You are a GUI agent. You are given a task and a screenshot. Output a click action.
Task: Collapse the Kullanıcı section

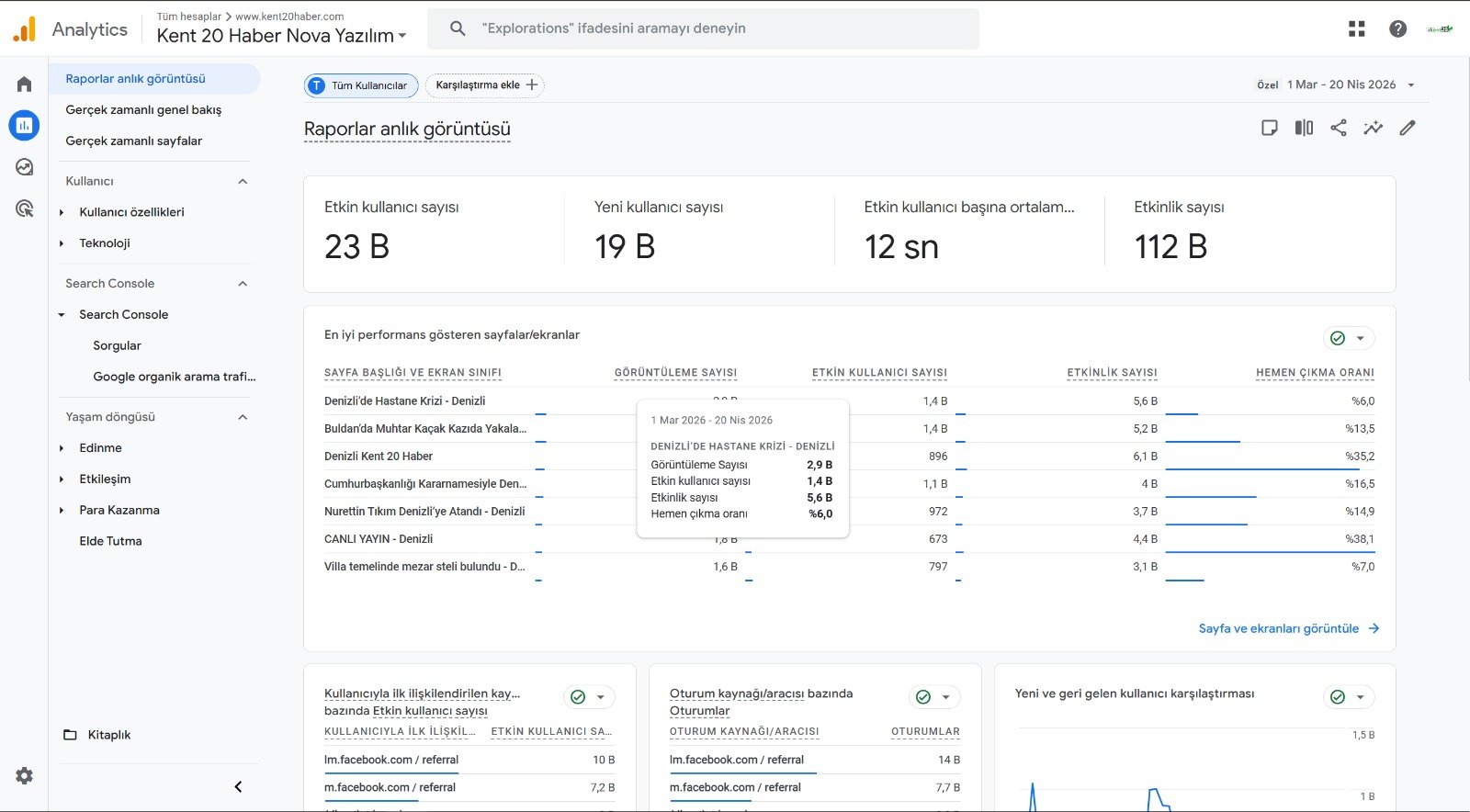click(x=243, y=181)
